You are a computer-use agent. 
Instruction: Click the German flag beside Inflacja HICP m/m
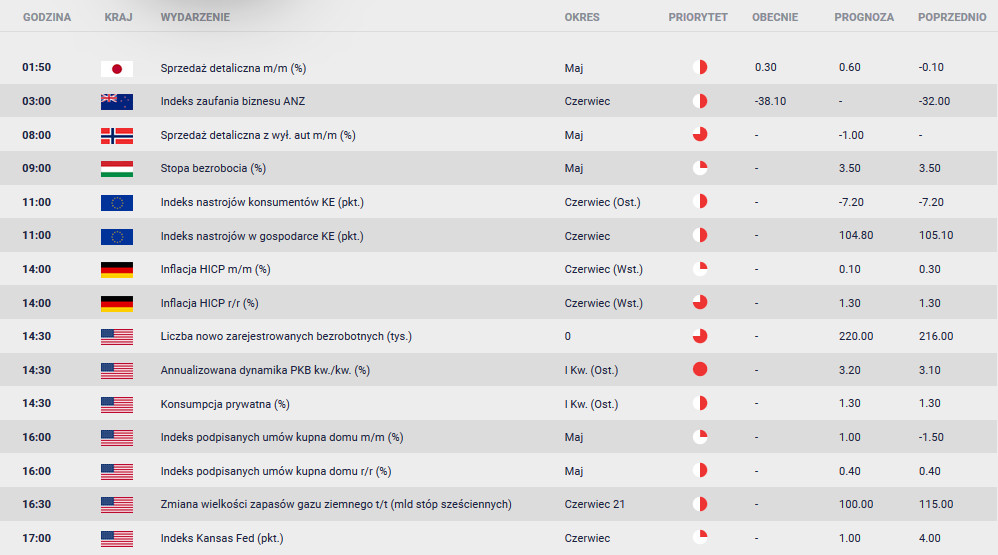coord(117,270)
